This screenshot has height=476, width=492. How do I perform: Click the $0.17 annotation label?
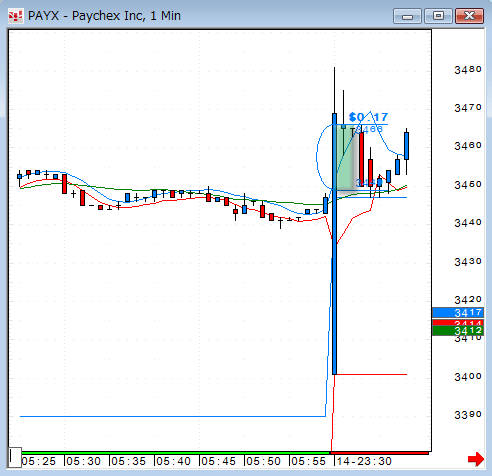368,117
